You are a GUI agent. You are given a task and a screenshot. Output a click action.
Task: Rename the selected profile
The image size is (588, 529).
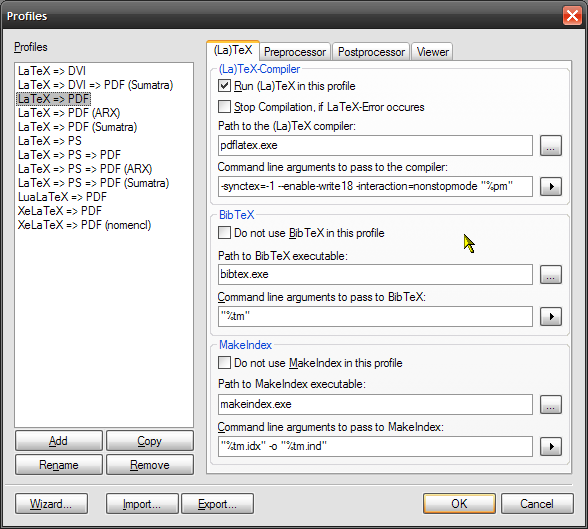(58, 465)
